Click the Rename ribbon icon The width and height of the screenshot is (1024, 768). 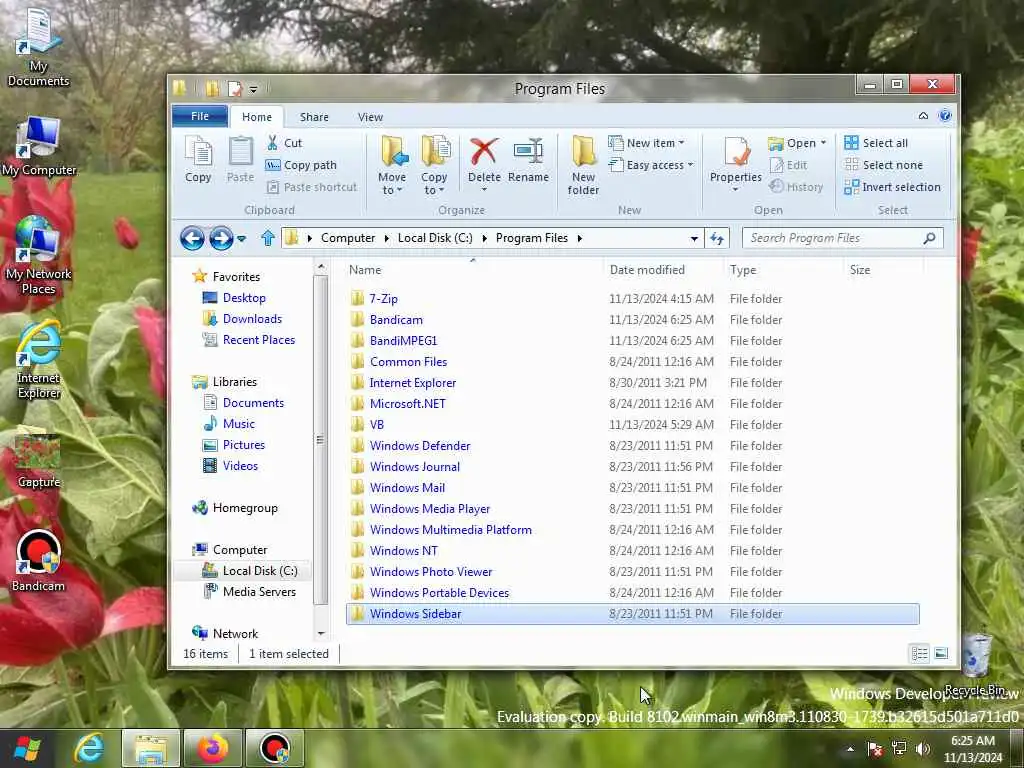(528, 160)
